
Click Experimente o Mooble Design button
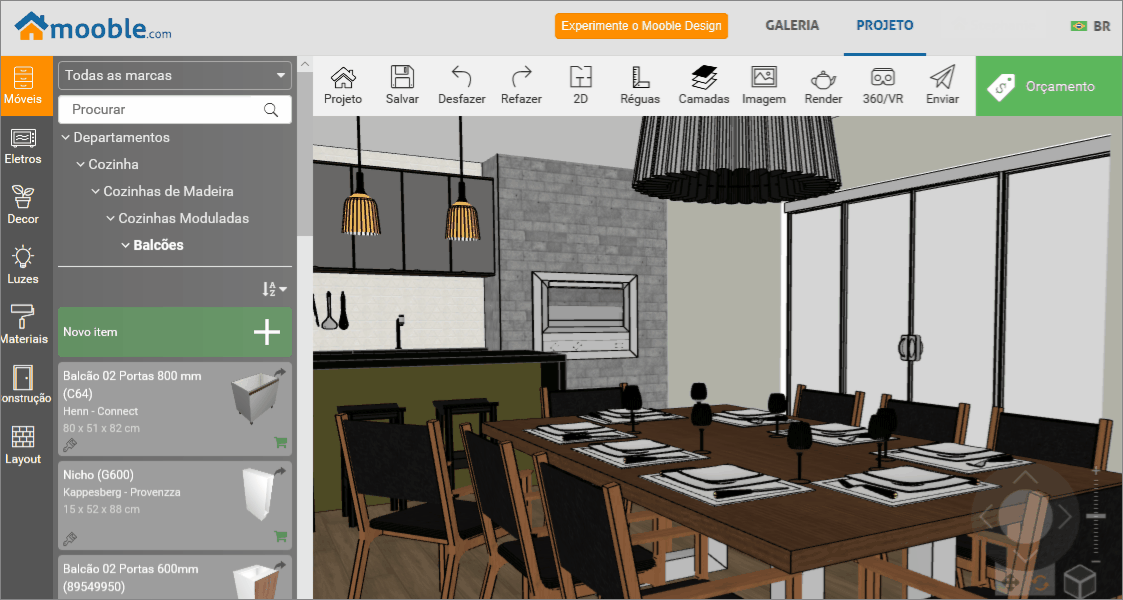pos(641,26)
